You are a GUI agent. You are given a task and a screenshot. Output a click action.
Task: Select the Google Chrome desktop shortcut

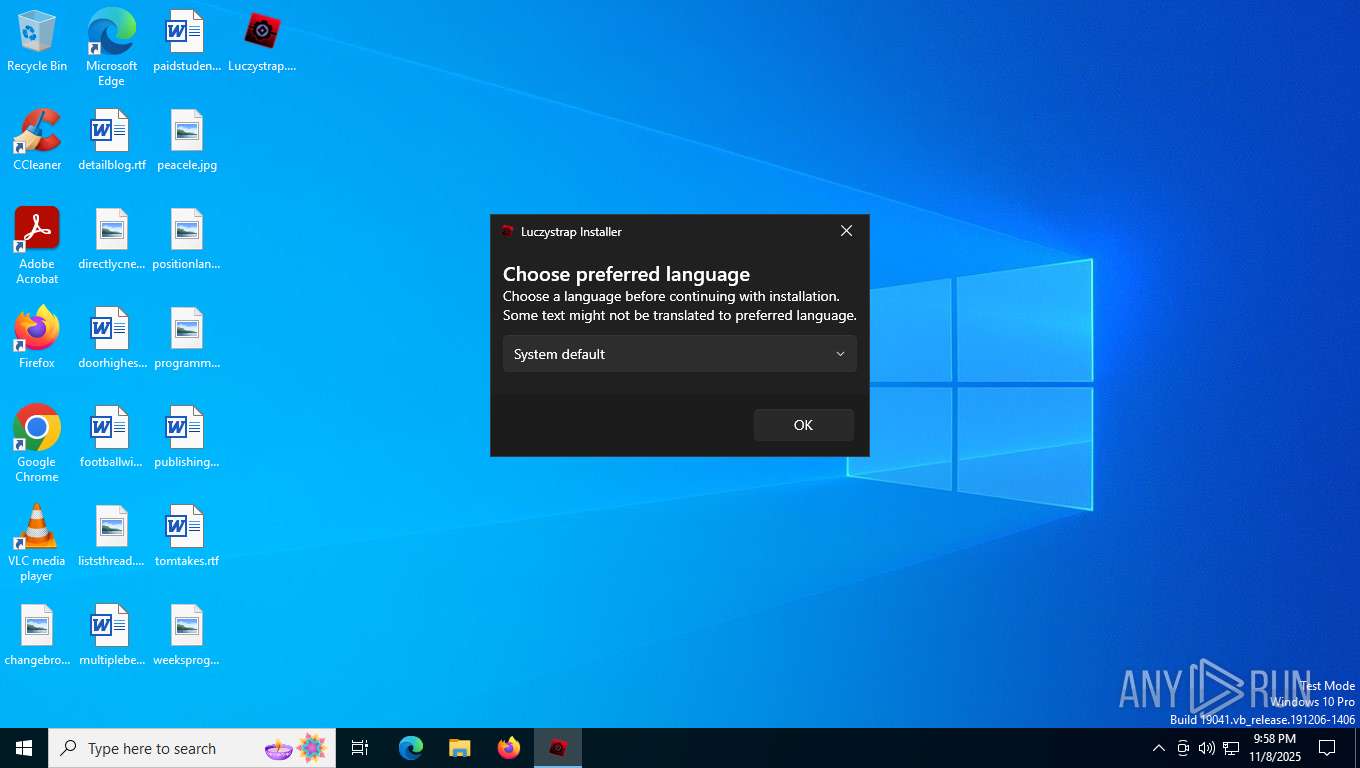pyautogui.click(x=37, y=444)
